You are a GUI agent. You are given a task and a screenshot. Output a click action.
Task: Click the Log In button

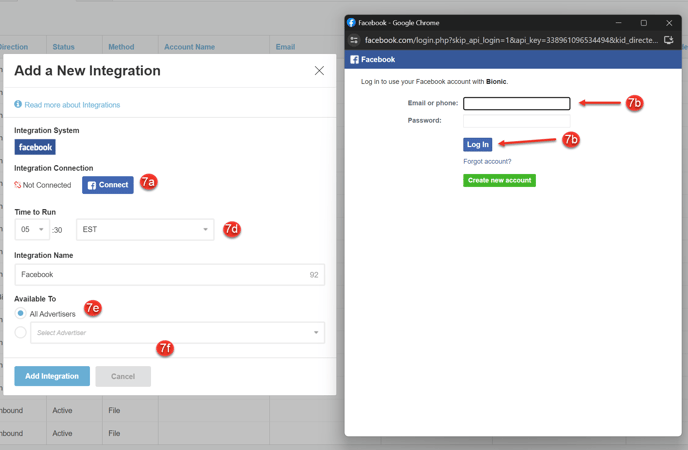[477, 144]
